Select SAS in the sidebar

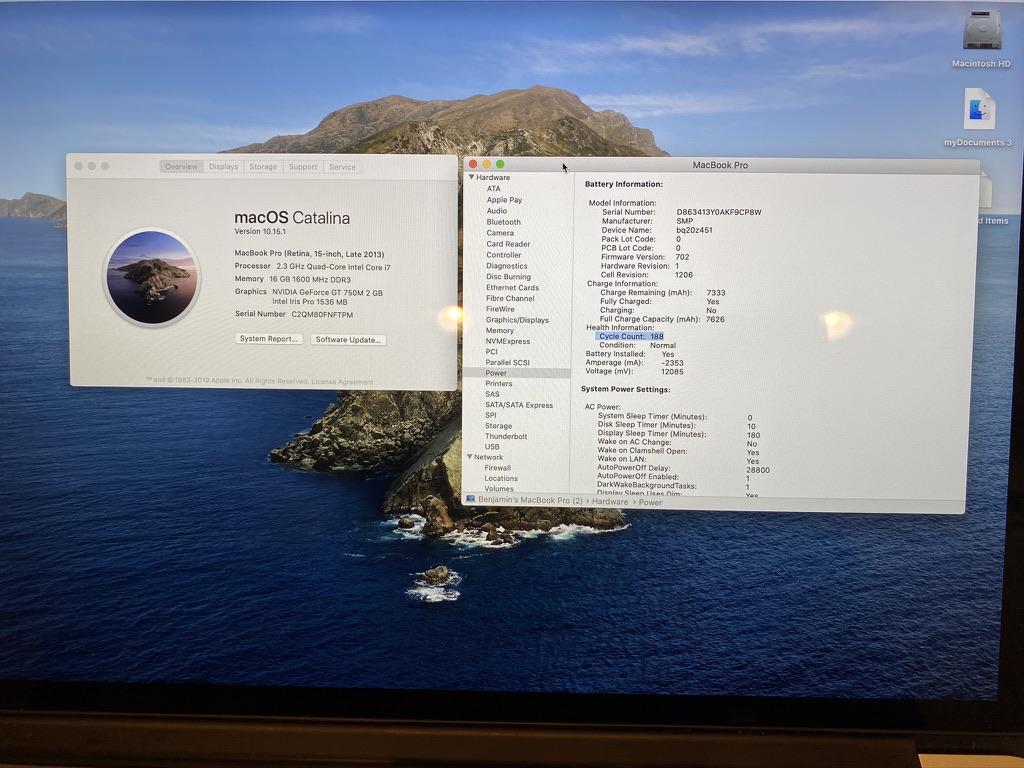[492, 394]
